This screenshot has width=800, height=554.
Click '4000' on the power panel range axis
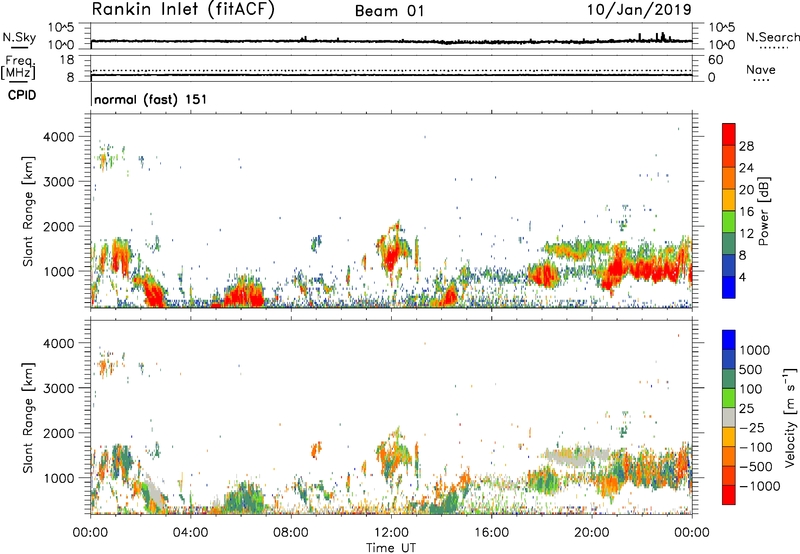coord(58,137)
